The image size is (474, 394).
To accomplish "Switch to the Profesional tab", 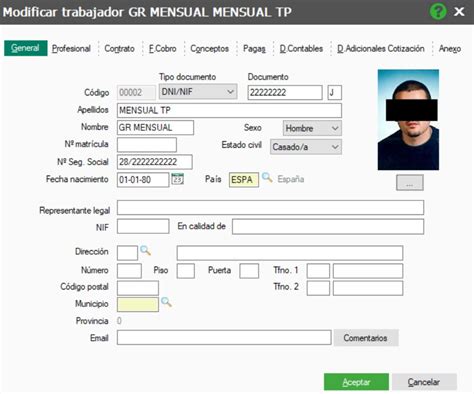I will coord(71,49).
